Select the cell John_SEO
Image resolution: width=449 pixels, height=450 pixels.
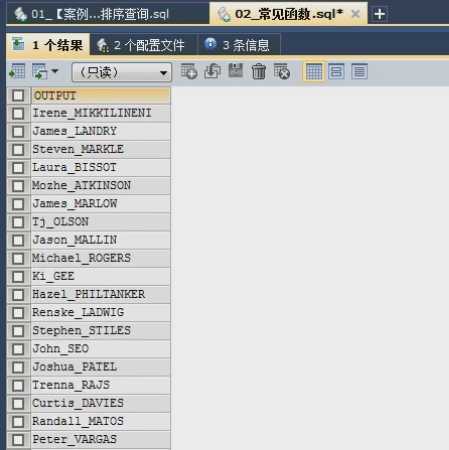click(x=101, y=349)
